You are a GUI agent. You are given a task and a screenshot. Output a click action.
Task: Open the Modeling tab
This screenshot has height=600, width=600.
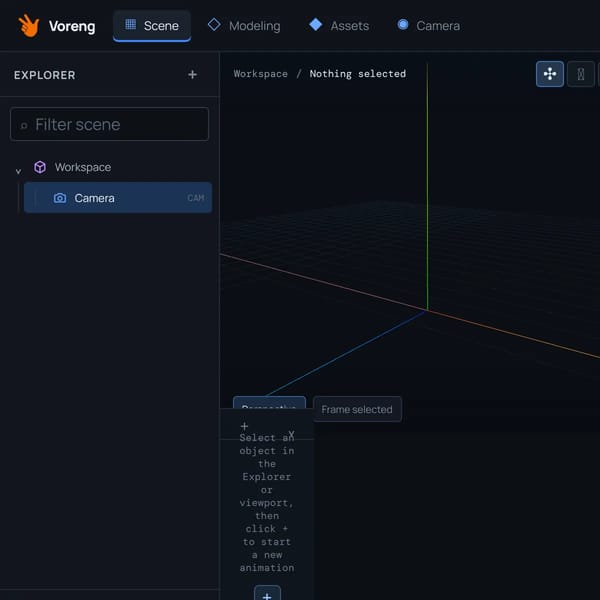[x=244, y=26]
